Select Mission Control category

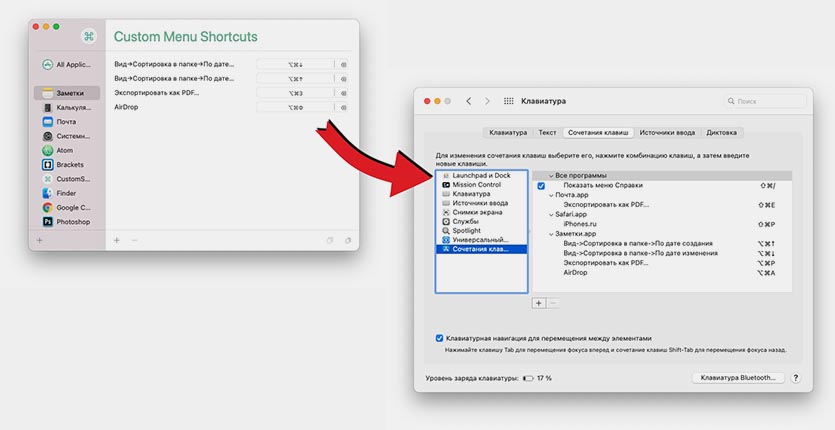tap(481, 184)
